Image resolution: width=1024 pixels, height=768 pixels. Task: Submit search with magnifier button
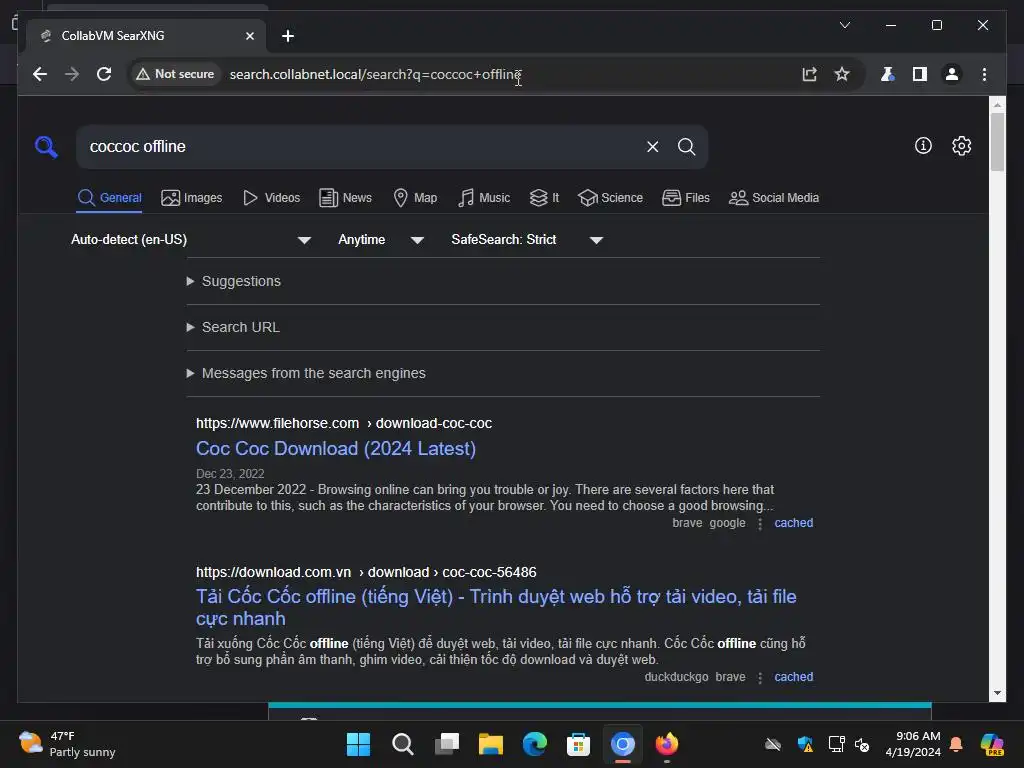click(x=686, y=146)
